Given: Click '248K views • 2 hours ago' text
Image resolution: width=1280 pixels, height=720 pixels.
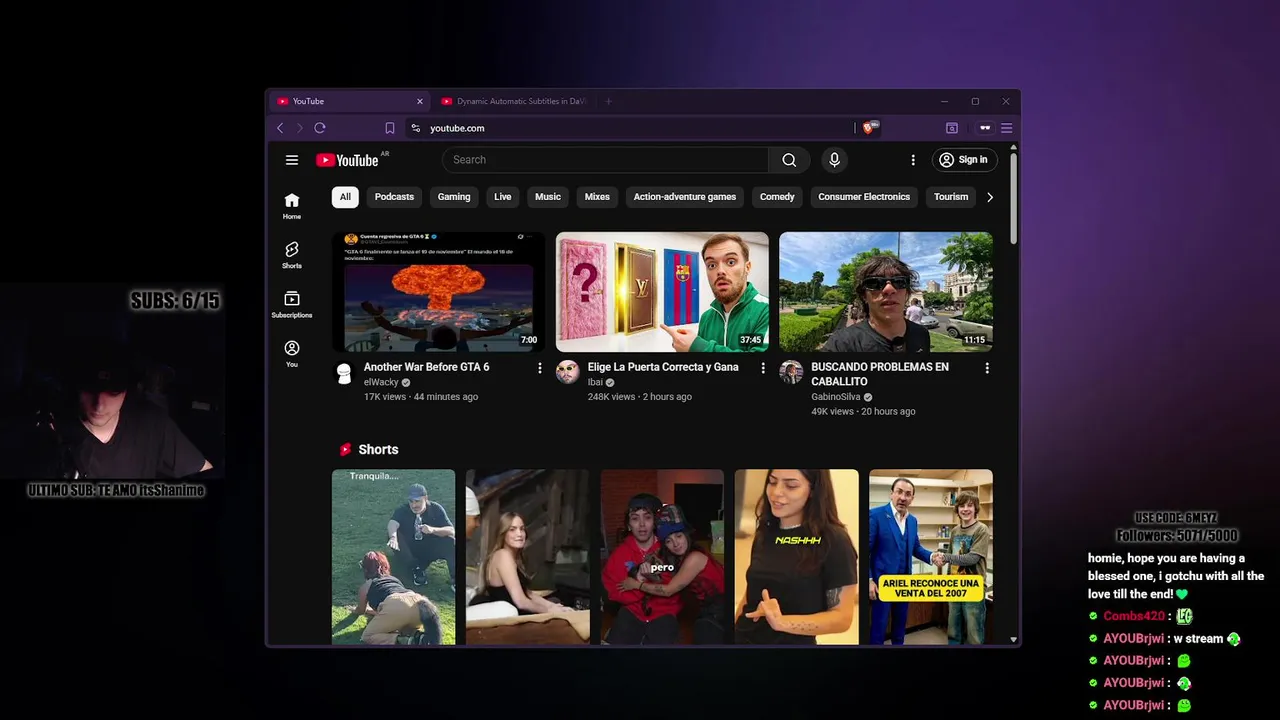Looking at the screenshot, I should click(x=640, y=397).
